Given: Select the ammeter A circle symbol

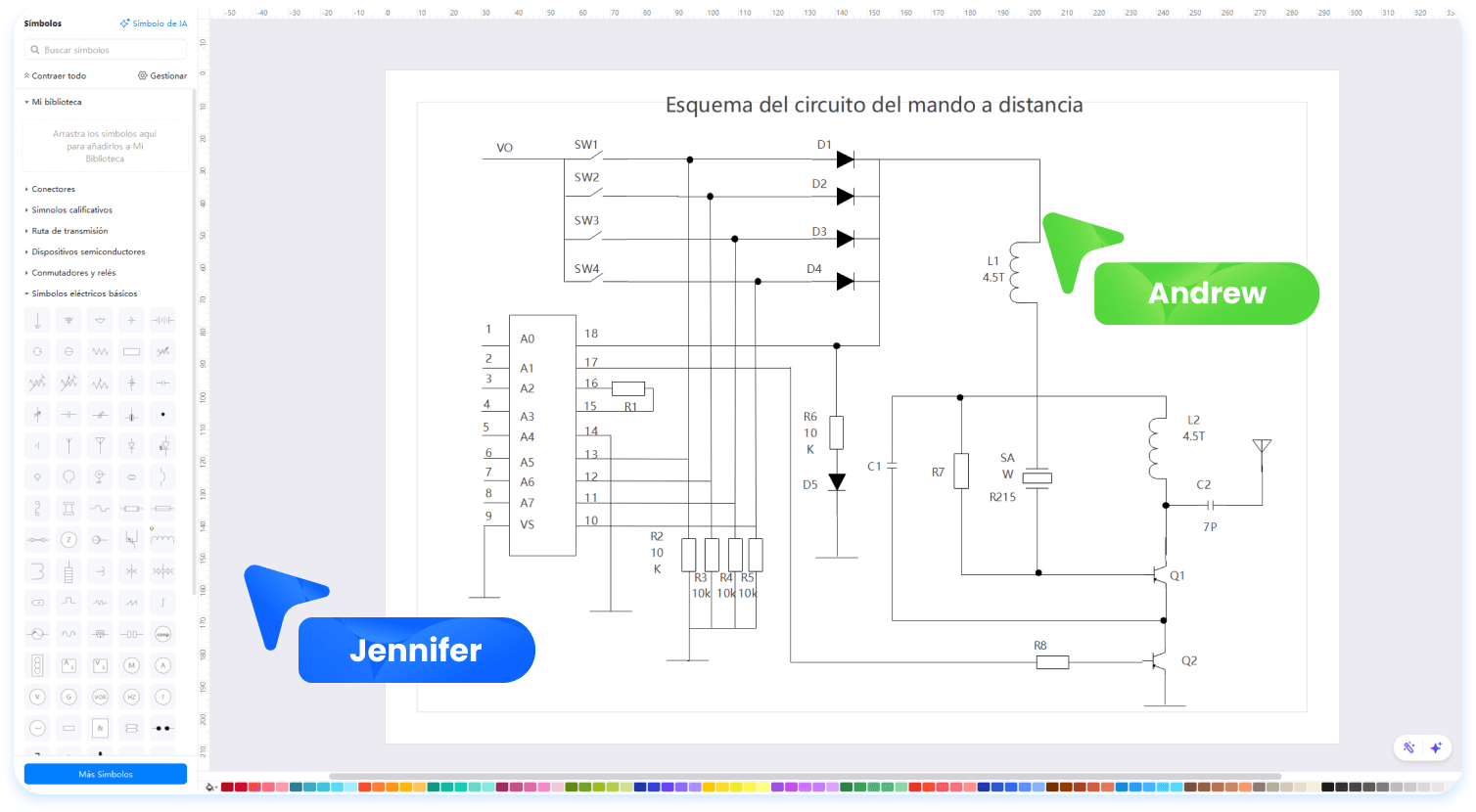Looking at the screenshot, I should [163, 665].
